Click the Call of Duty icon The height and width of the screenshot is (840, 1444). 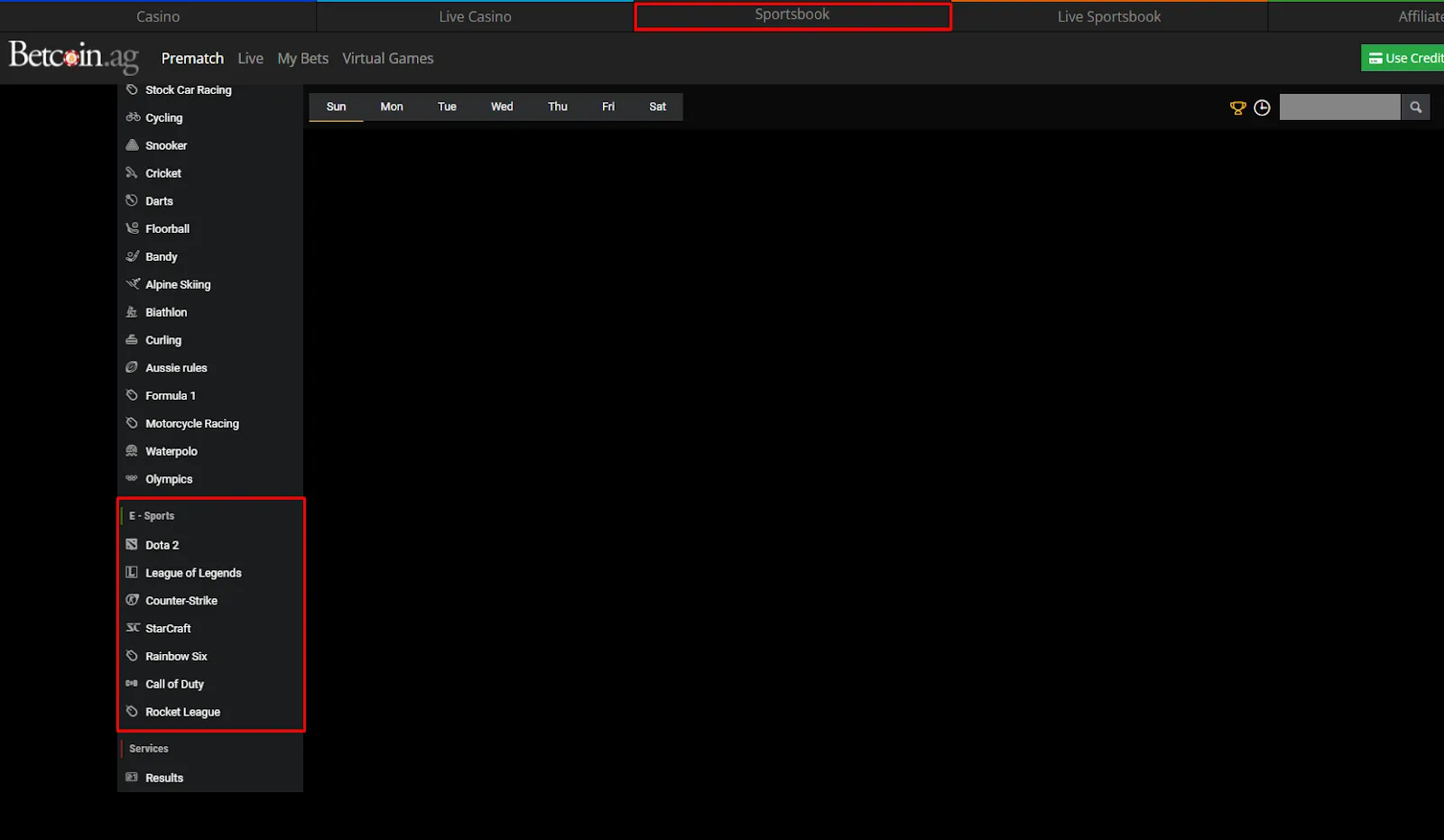(132, 683)
